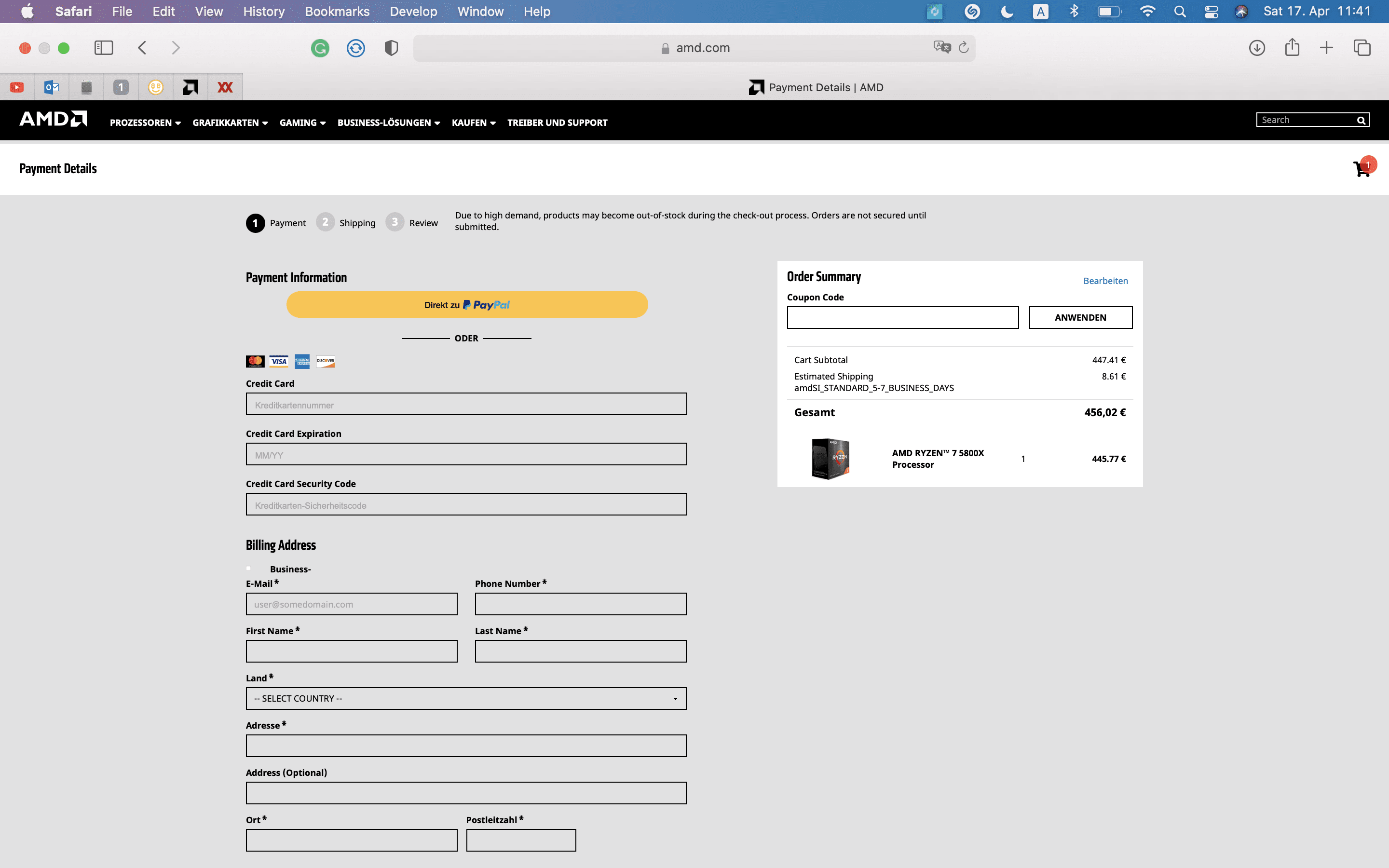
Task: Open a new tab with plus icon
Action: 1326,48
